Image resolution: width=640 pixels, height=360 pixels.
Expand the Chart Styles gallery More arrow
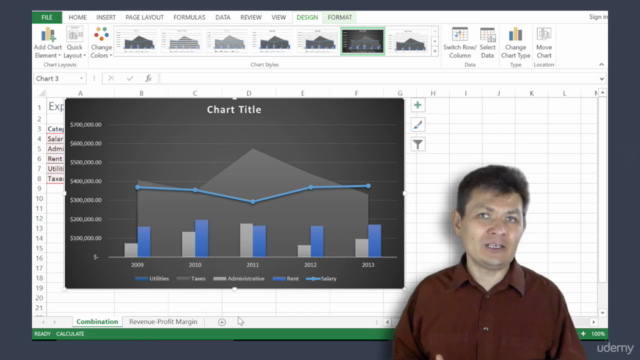pyautogui.click(x=435, y=51)
